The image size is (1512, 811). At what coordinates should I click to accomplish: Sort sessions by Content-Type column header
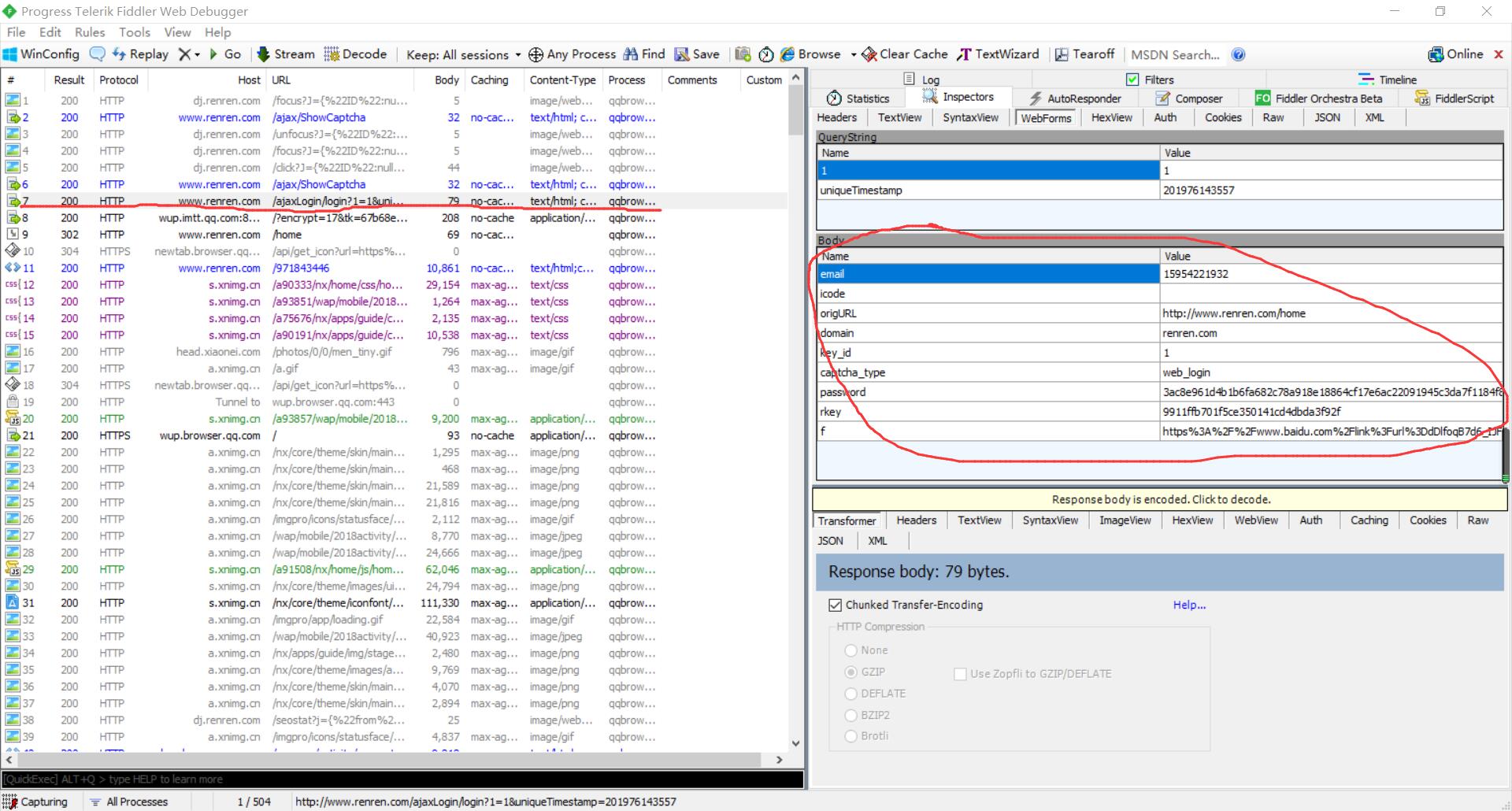coord(562,80)
